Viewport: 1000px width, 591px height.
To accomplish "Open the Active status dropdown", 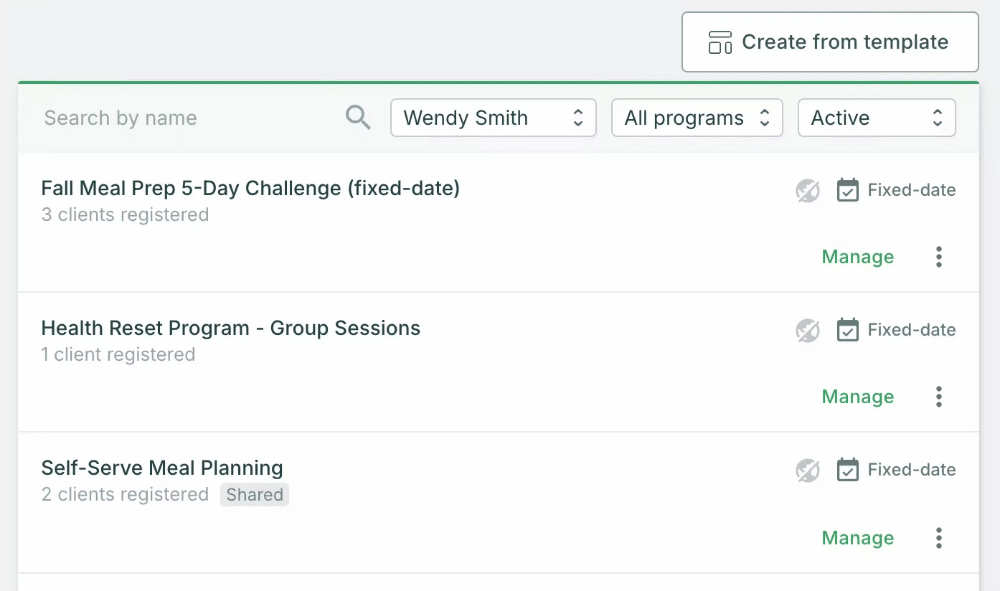I will pos(876,118).
